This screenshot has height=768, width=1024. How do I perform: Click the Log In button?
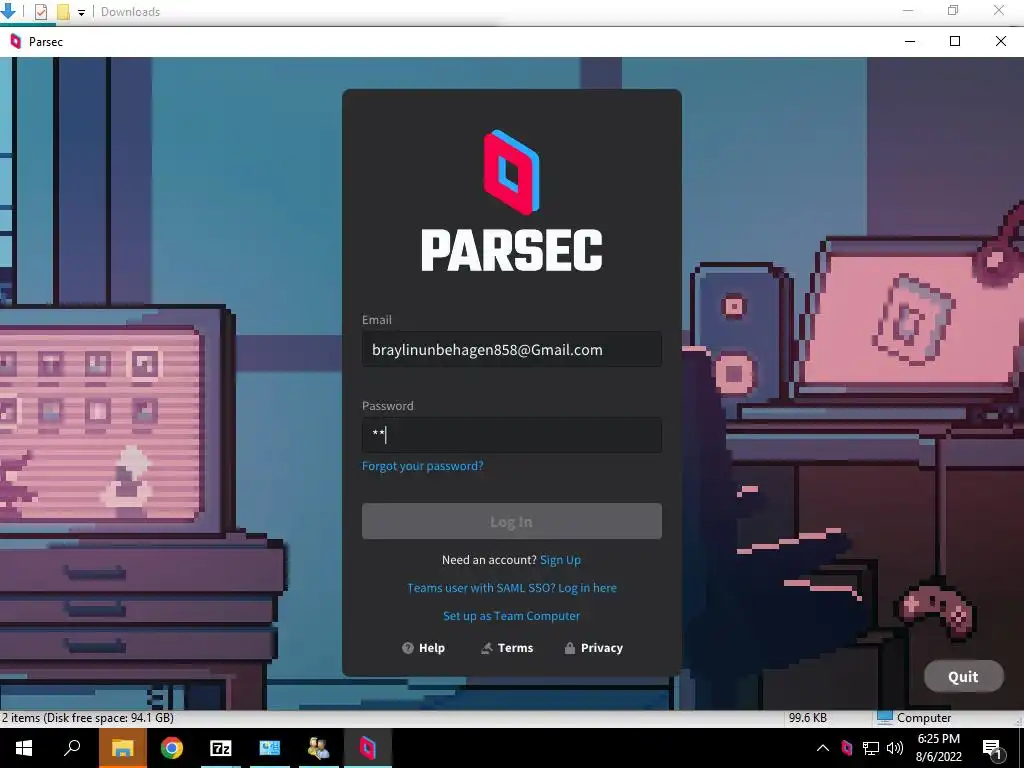[x=511, y=521]
